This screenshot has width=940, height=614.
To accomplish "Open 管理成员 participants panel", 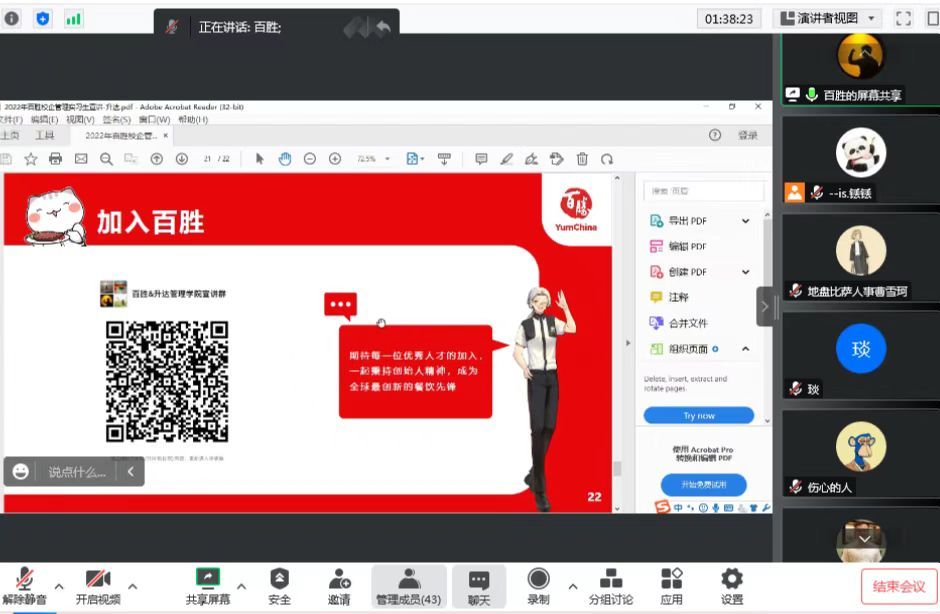I will coord(408,580).
